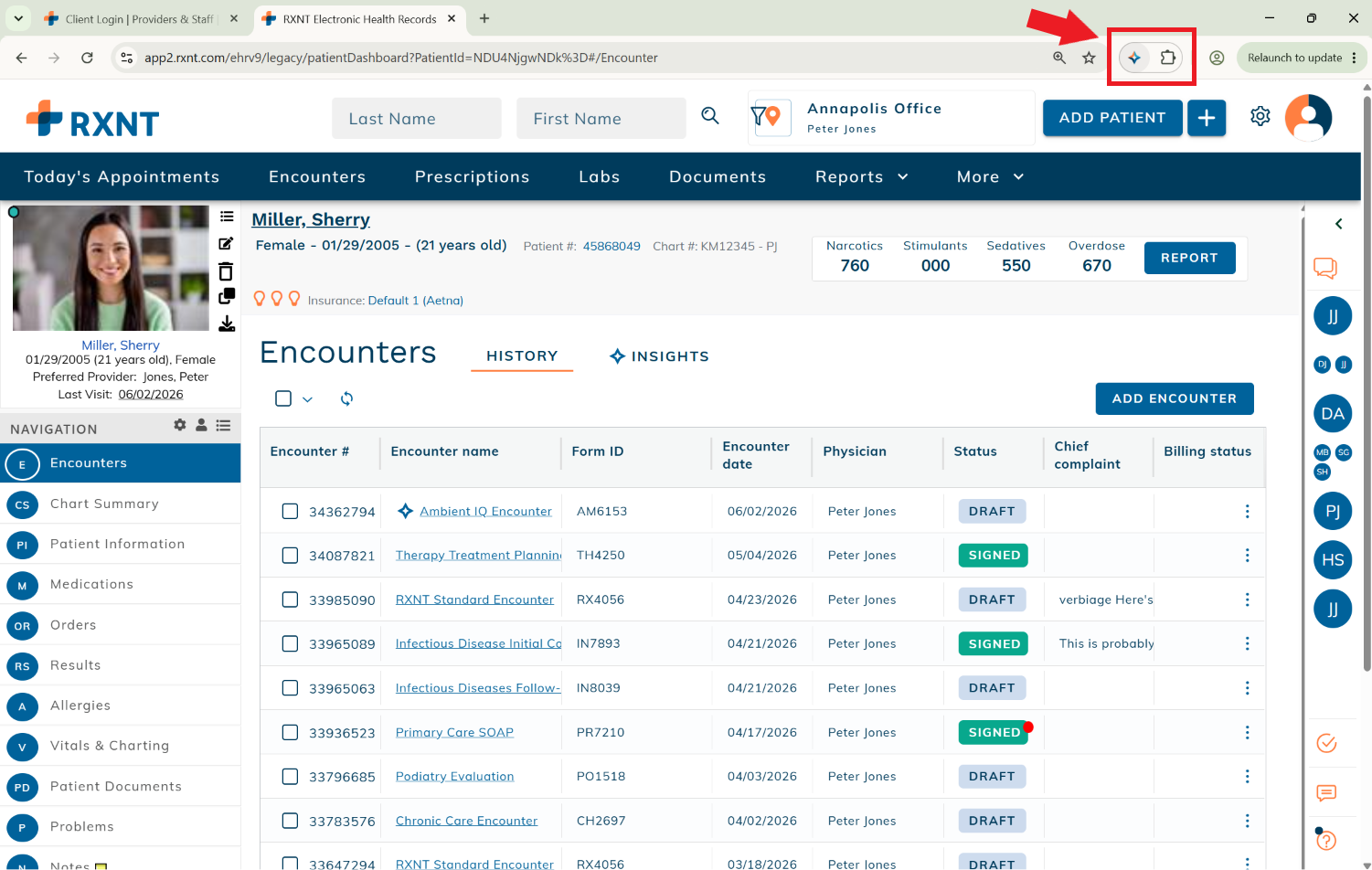The image size is (1372, 870).
Task: Click the patient photo thumbnail
Action: 111,268
